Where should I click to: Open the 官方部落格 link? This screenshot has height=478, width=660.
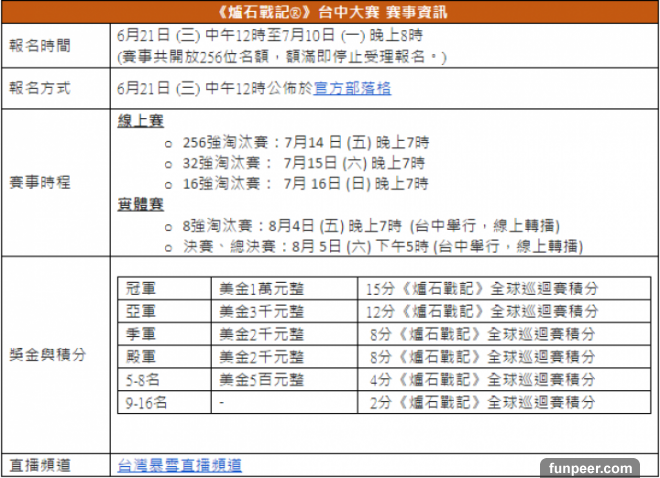pyautogui.click(x=351, y=89)
